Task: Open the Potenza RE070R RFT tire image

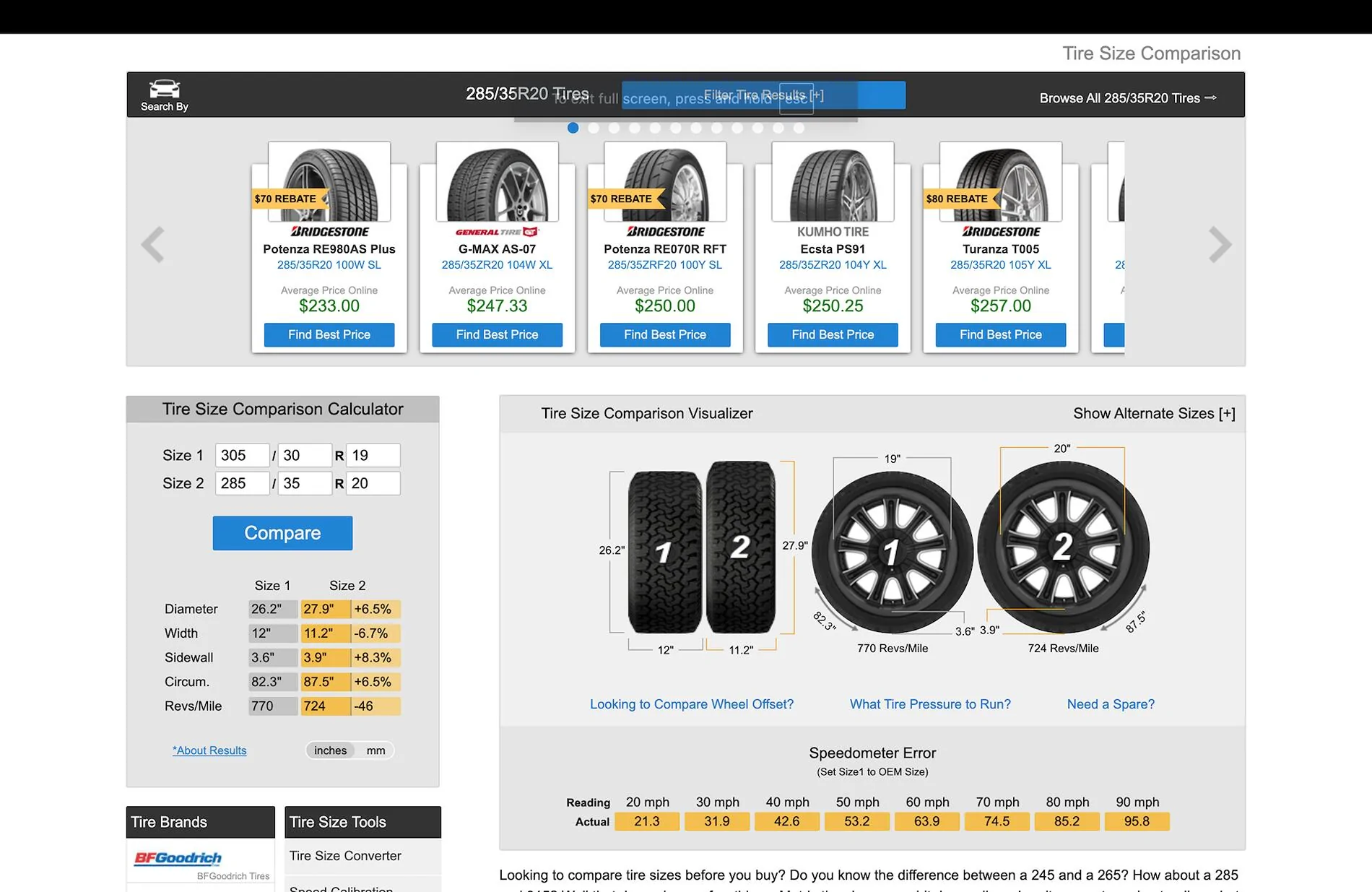Action: point(665,182)
